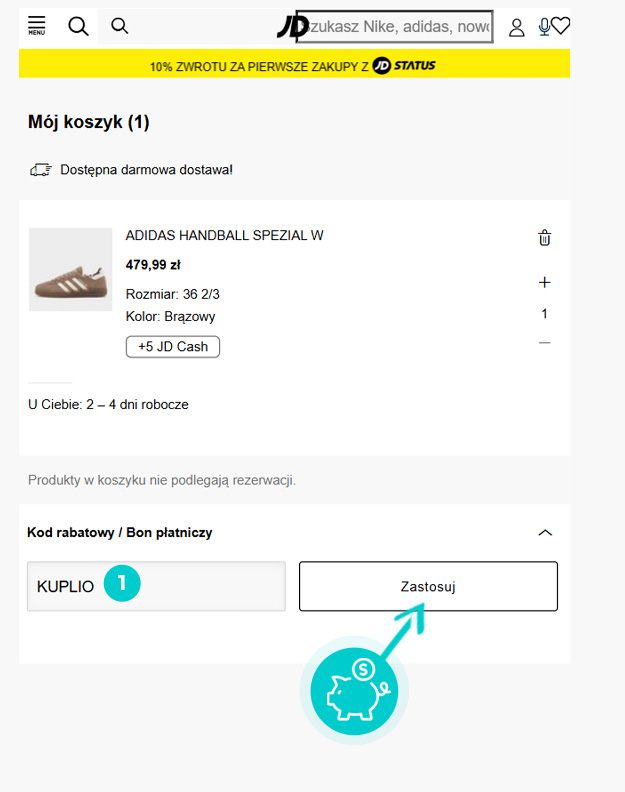Image resolution: width=625 pixels, height=792 pixels.
Task: Click the free delivery truck icon
Action: 41,170
